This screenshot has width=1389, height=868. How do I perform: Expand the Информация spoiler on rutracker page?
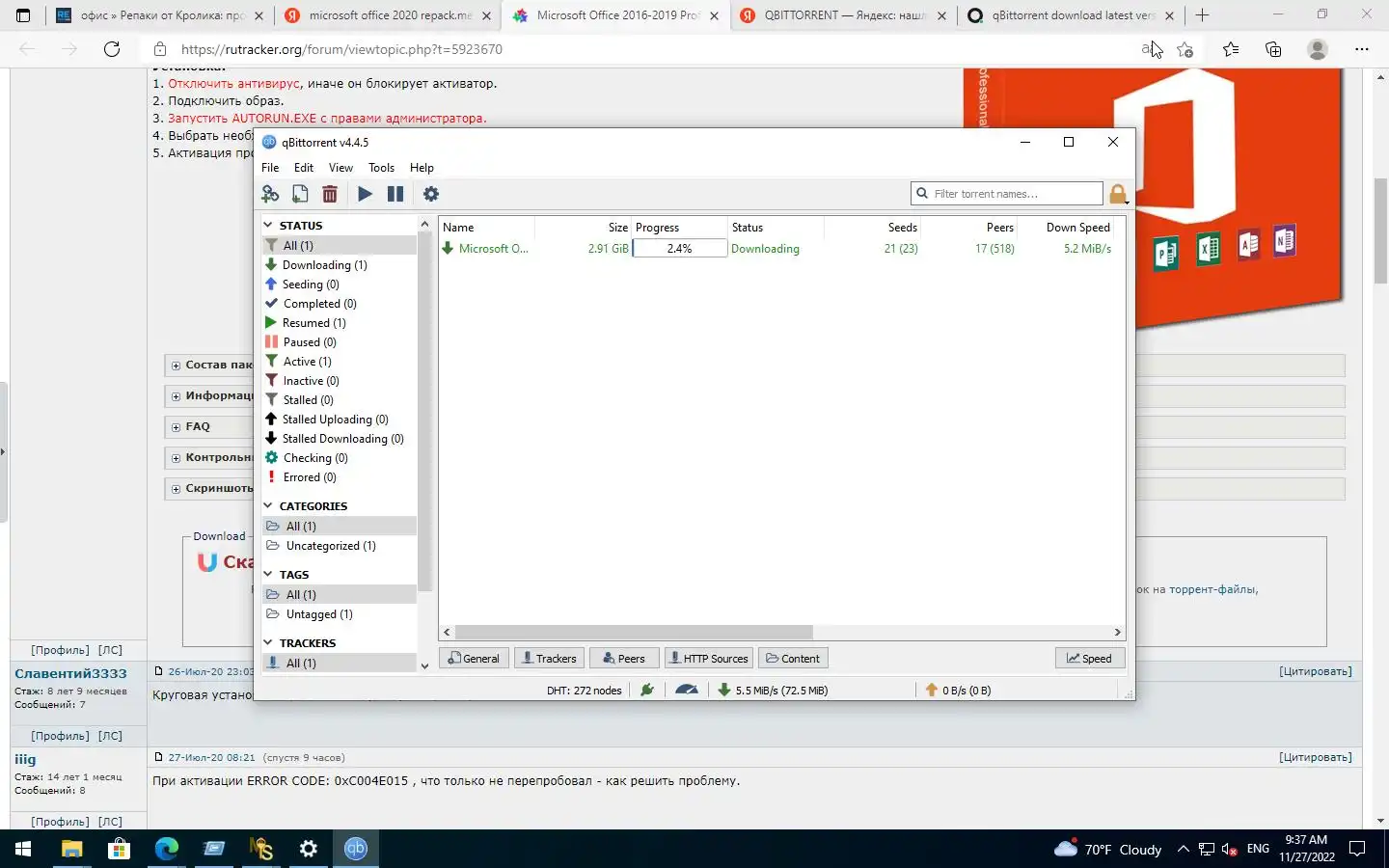[176, 396]
